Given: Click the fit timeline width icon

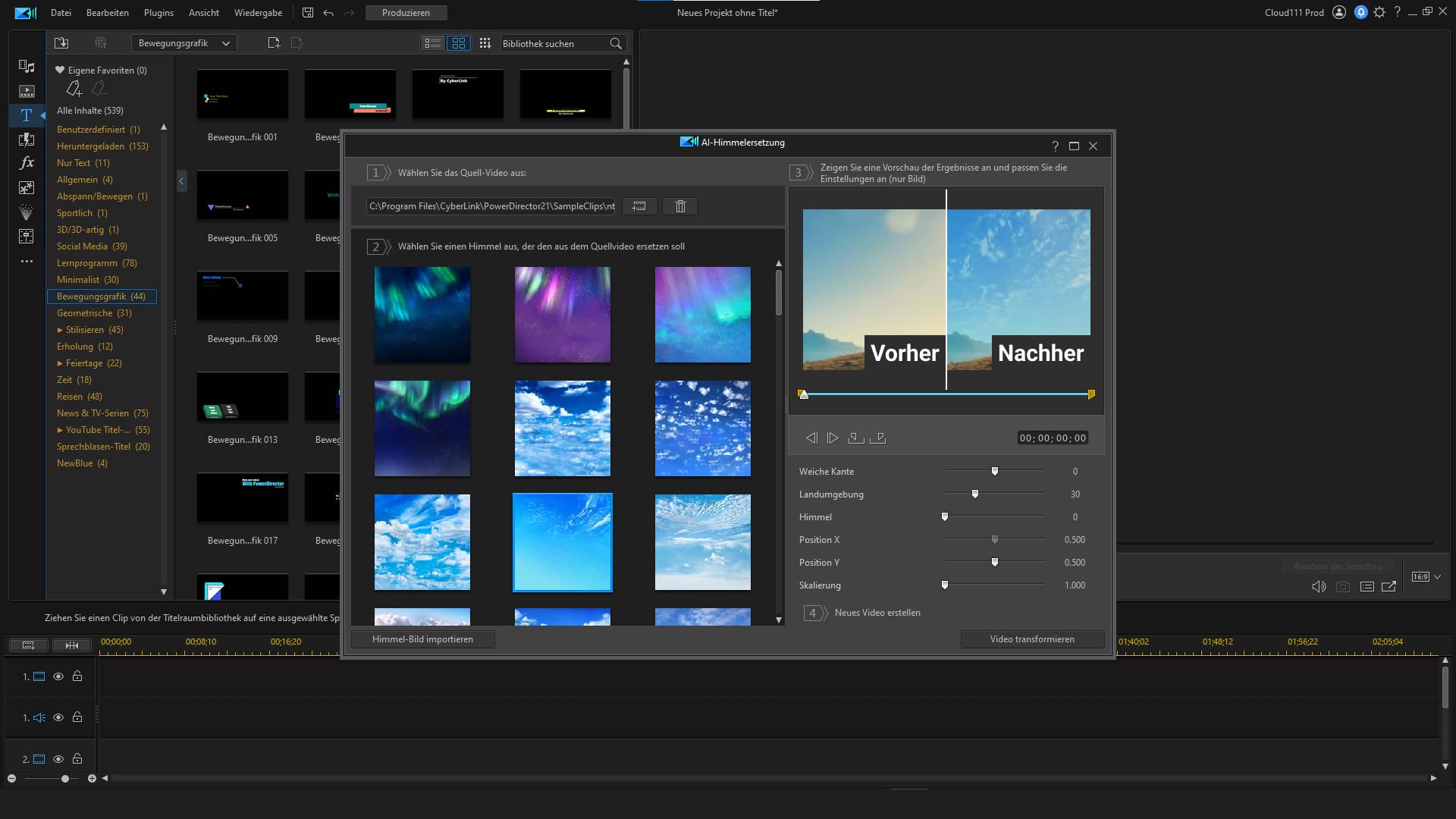Looking at the screenshot, I should pyautogui.click(x=72, y=645).
